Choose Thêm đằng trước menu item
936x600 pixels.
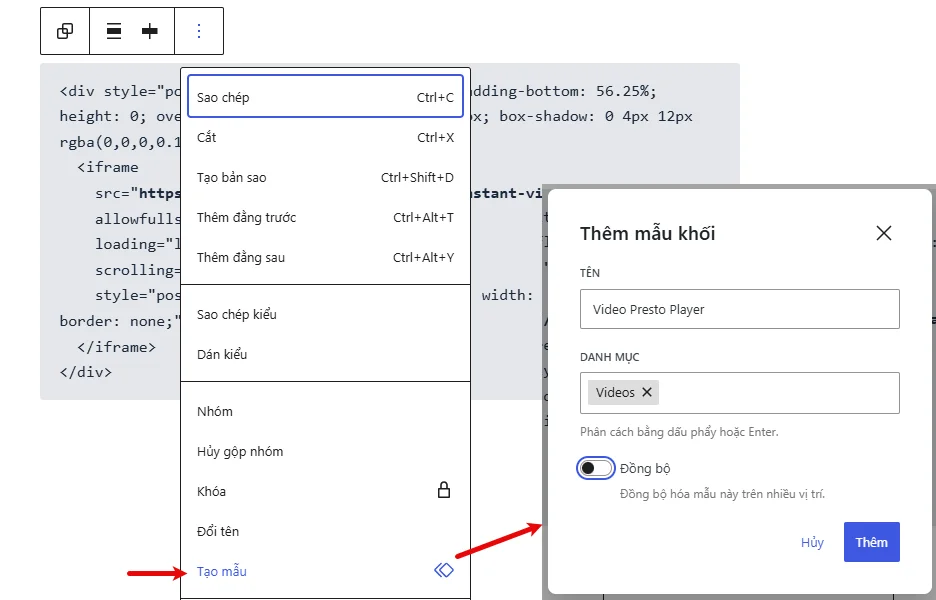pos(325,217)
